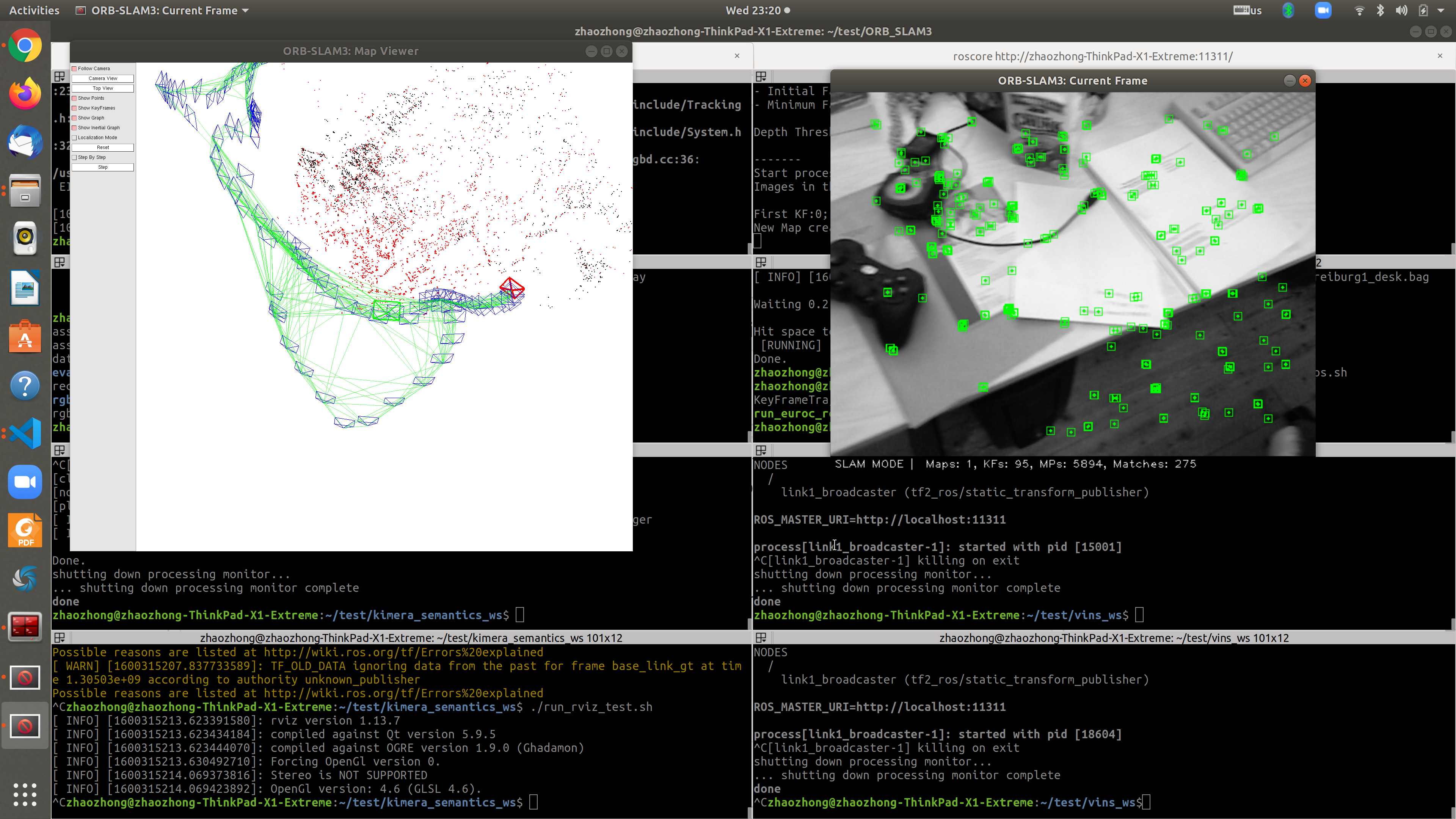Image resolution: width=1456 pixels, height=819 pixels.
Task: Enable Step By Step mode
Action: [74, 157]
